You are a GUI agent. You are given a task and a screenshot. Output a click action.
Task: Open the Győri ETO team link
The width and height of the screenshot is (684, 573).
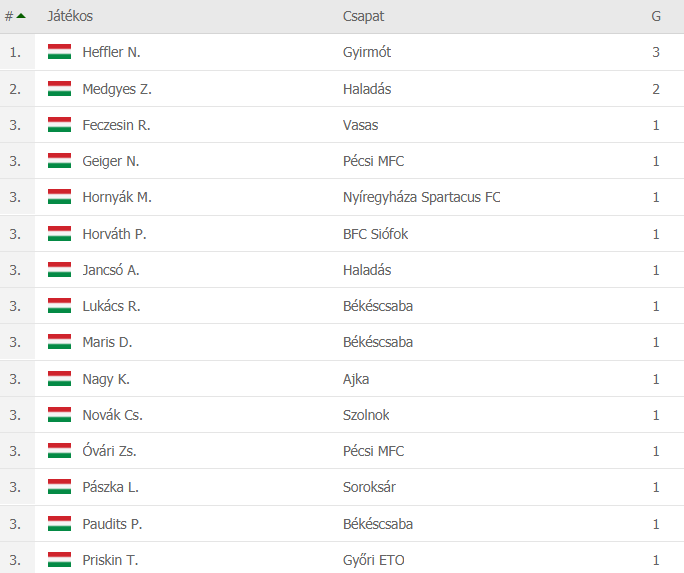pyautogui.click(x=373, y=560)
